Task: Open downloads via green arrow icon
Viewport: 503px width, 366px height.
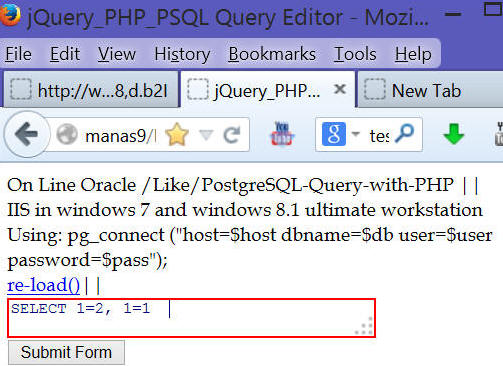Action: 453,134
